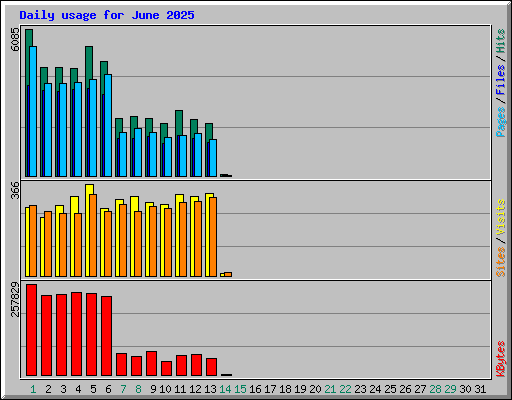Select the red KBytes bar for day 7

121,364
